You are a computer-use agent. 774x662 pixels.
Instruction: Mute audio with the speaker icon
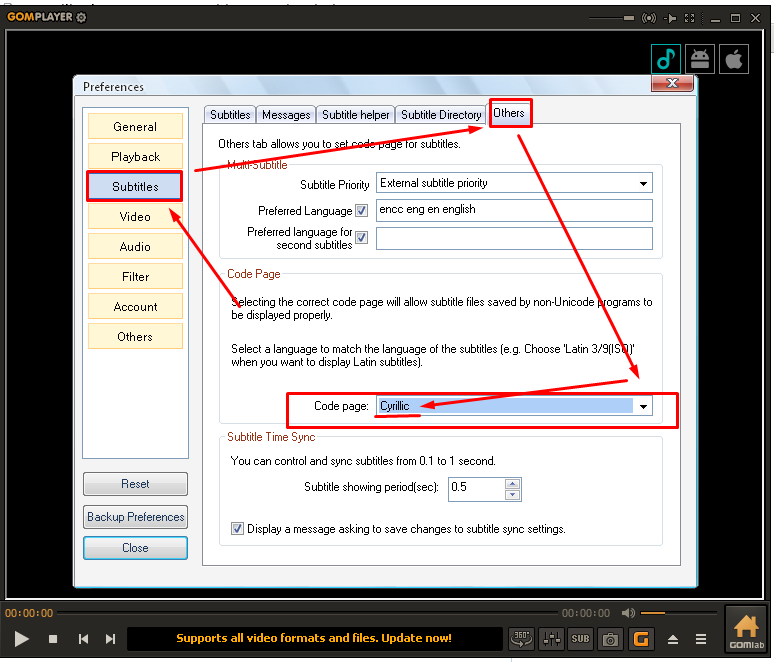pyautogui.click(x=628, y=613)
